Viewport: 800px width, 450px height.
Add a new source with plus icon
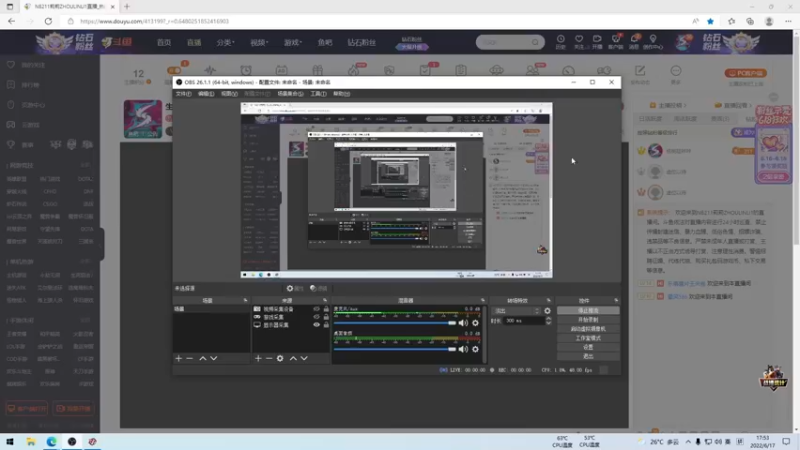pos(258,359)
